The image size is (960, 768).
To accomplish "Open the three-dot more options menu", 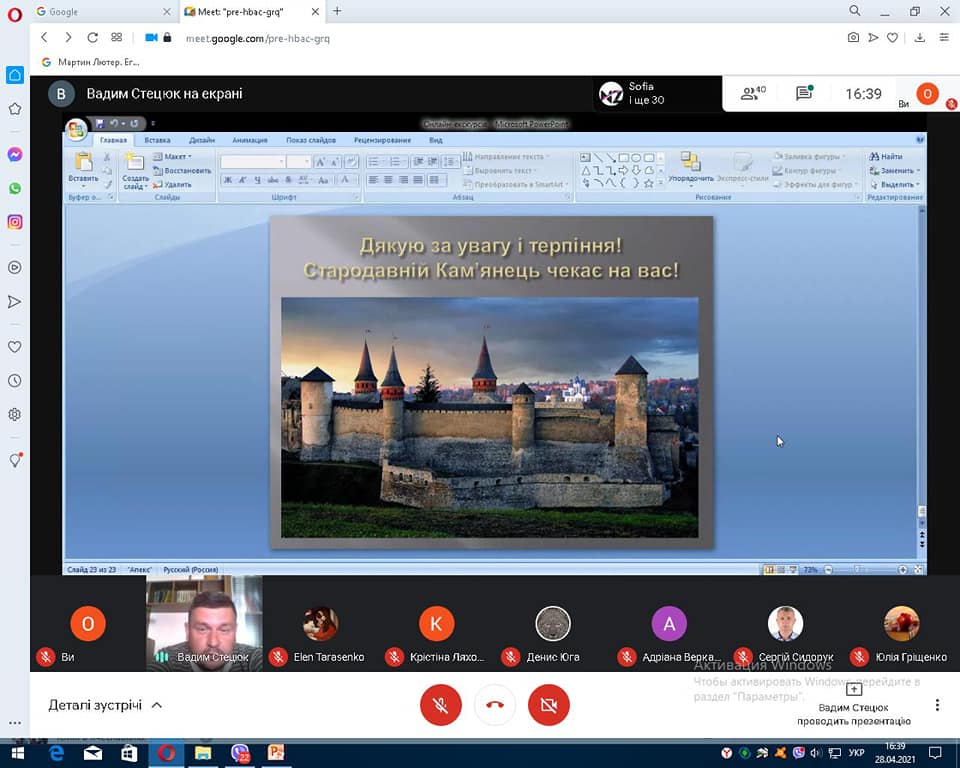I will (937, 705).
